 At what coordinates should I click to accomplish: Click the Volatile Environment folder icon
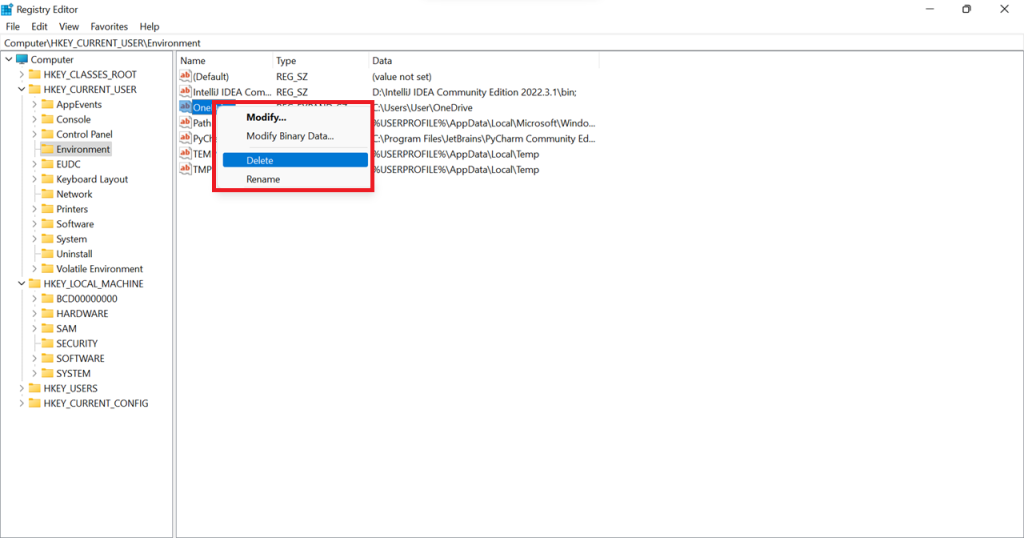click(47, 269)
